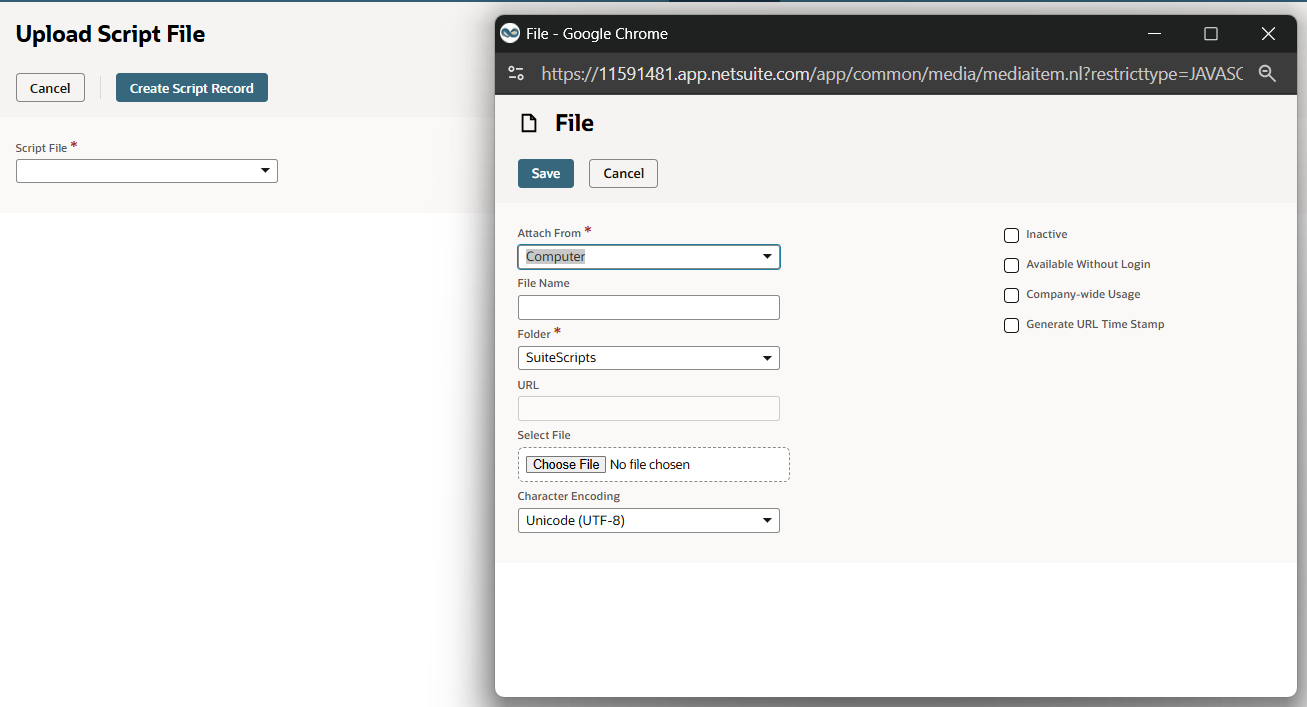This screenshot has width=1307, height=707.
Task: Open the Folder dropdown showing SuiteScripts
Action: 649,358
